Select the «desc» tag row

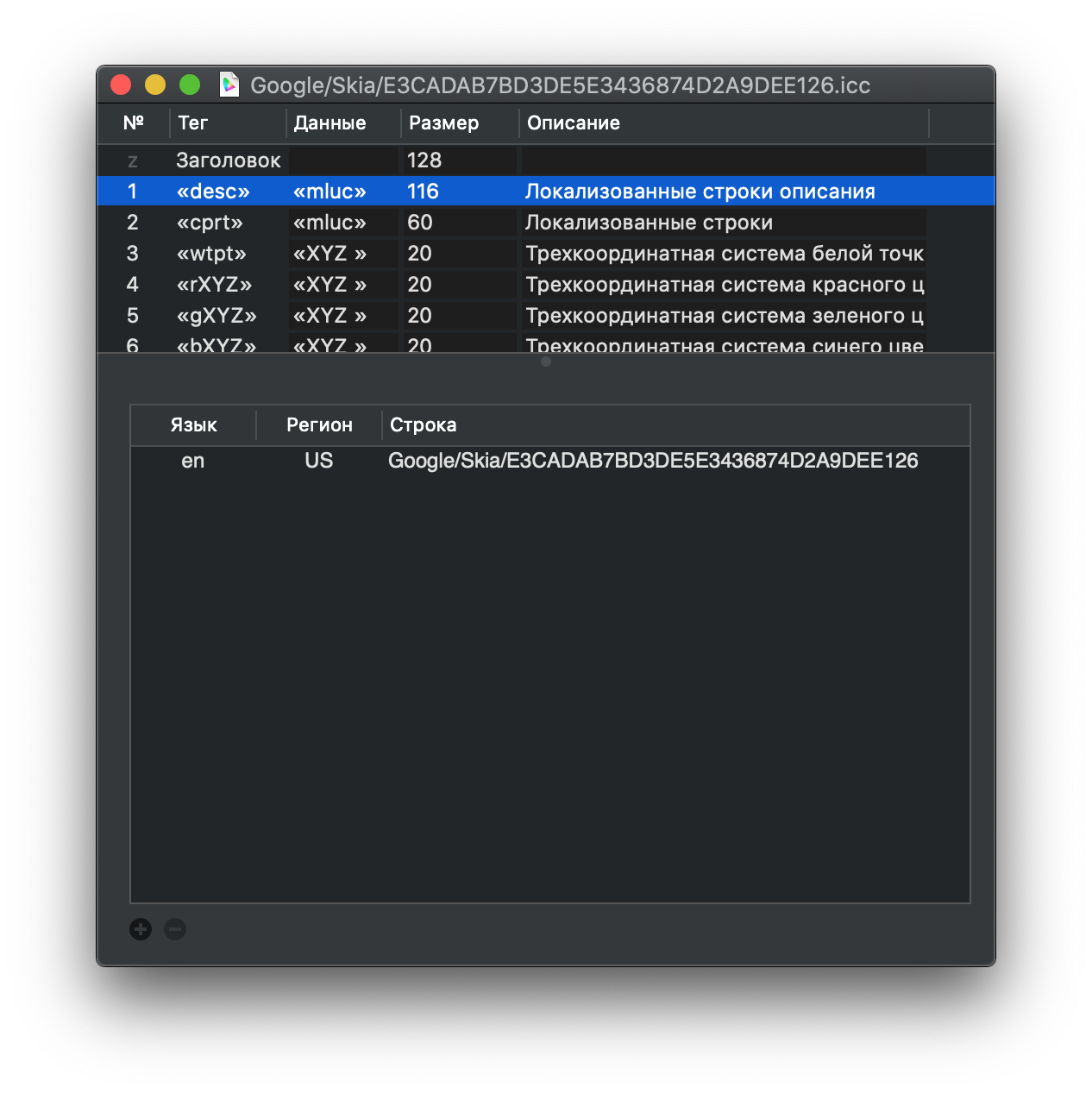point(546,192)
